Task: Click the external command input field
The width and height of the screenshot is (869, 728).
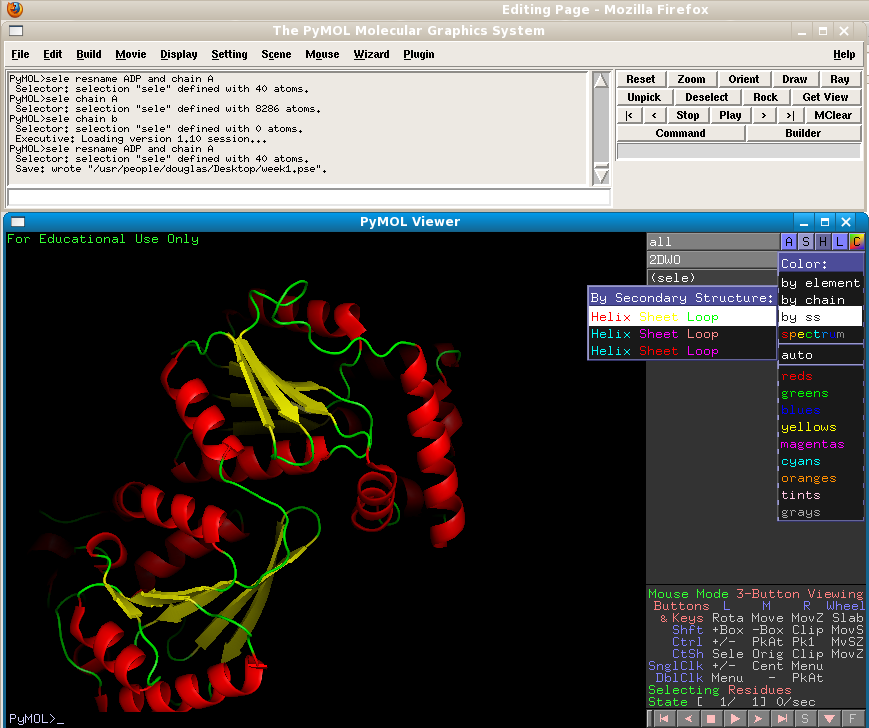Action: [308, 197]
